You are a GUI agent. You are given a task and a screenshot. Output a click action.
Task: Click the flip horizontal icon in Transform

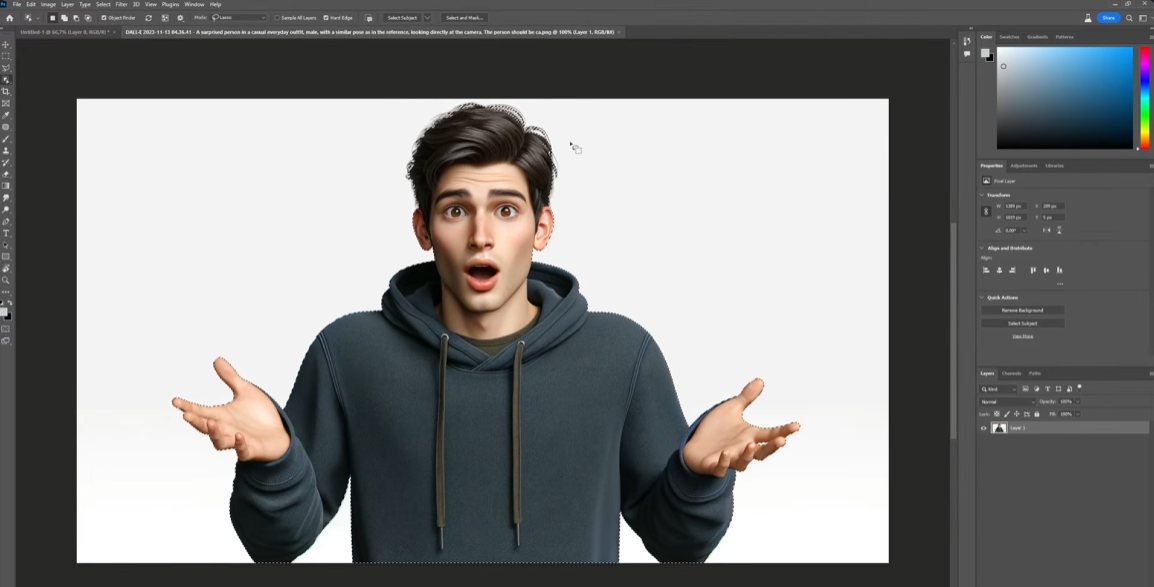coord(1046,230)
